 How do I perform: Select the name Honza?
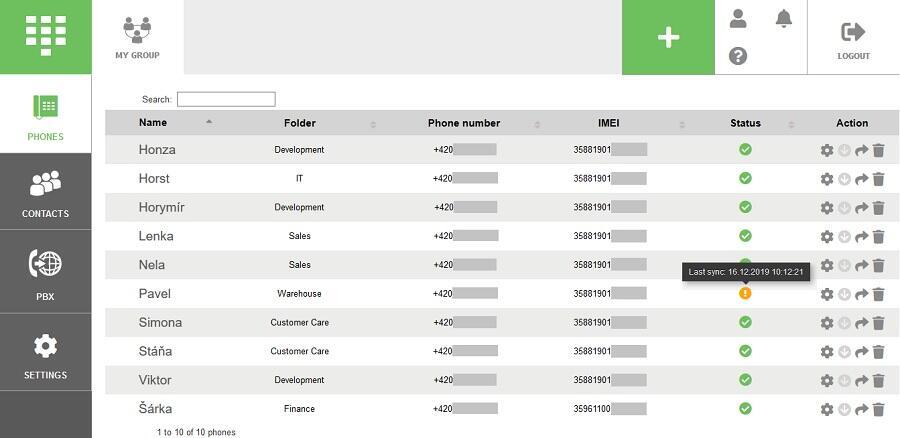(x=157, y=150)
